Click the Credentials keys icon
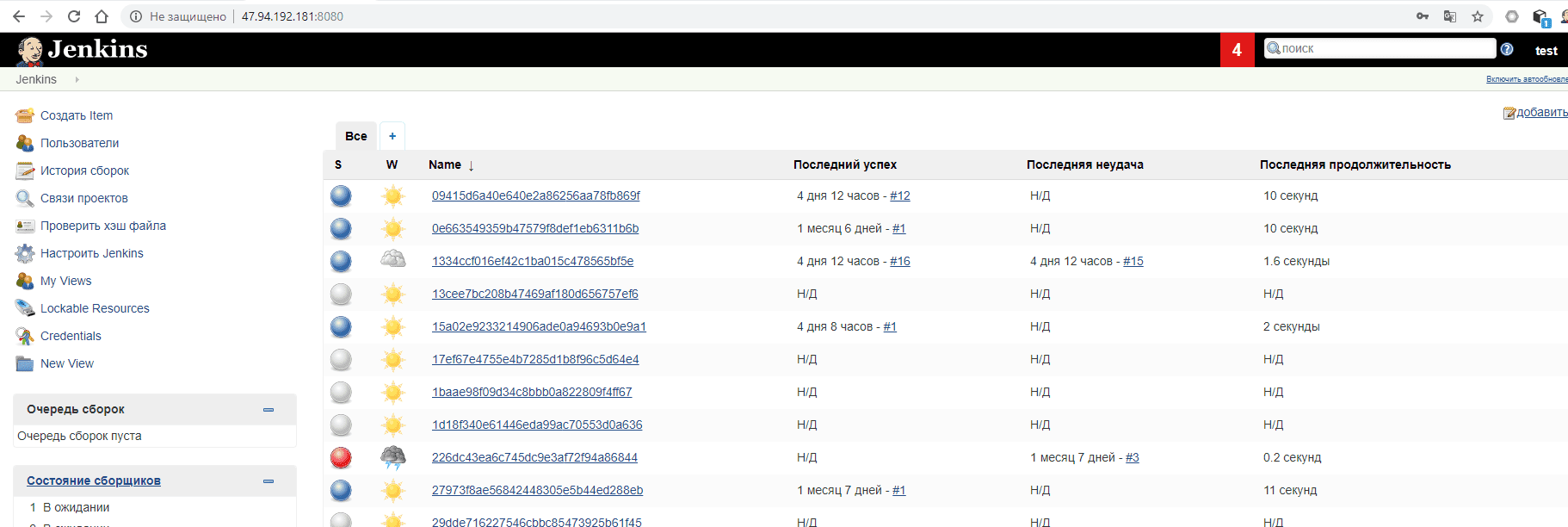1568x527 pixels. coord(25,336)
